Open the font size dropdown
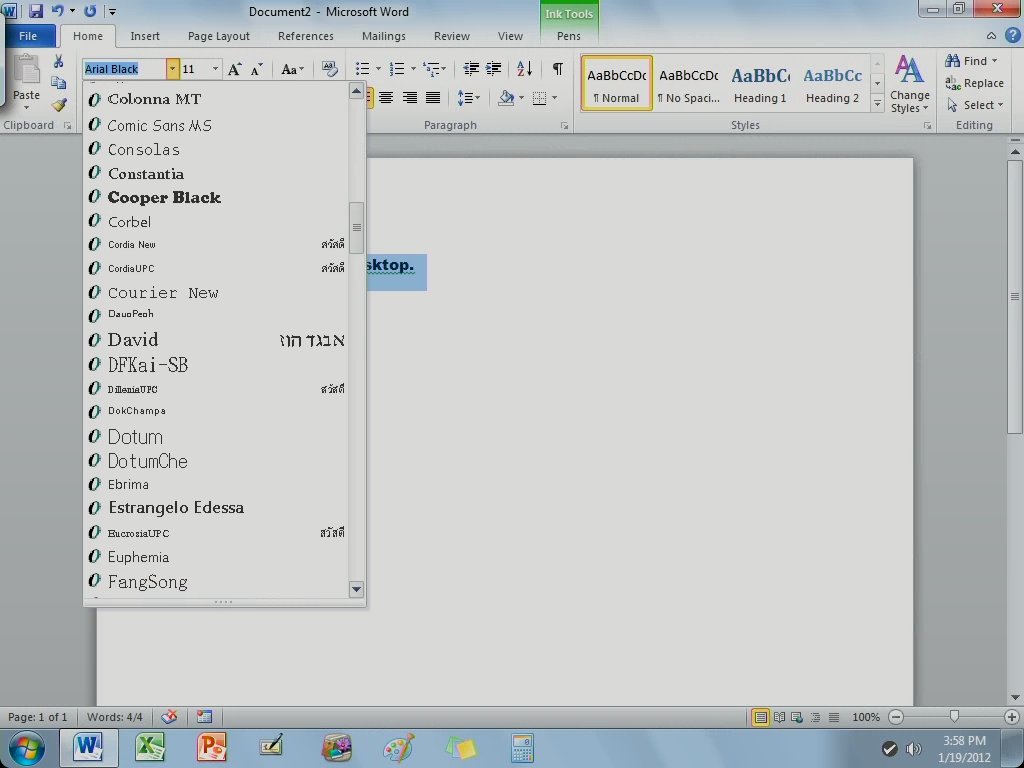 click(x=215, y=69)
